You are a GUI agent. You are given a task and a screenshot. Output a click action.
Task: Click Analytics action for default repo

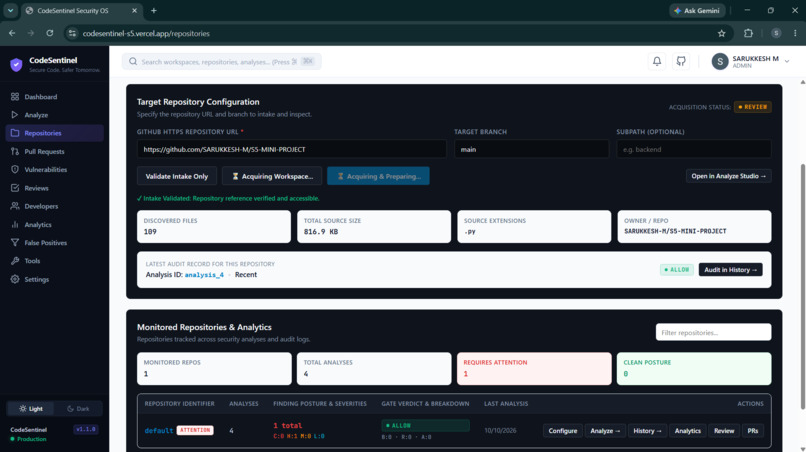688,431
